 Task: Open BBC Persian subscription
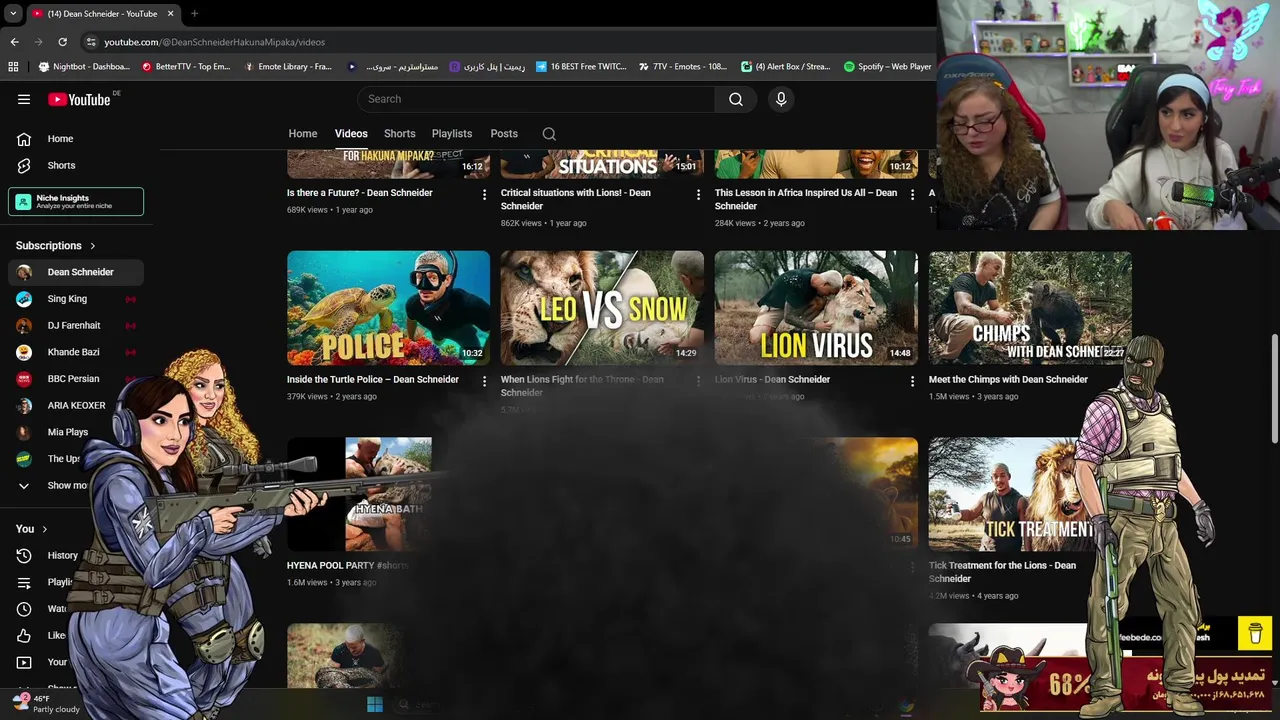(x=76, y=379)
